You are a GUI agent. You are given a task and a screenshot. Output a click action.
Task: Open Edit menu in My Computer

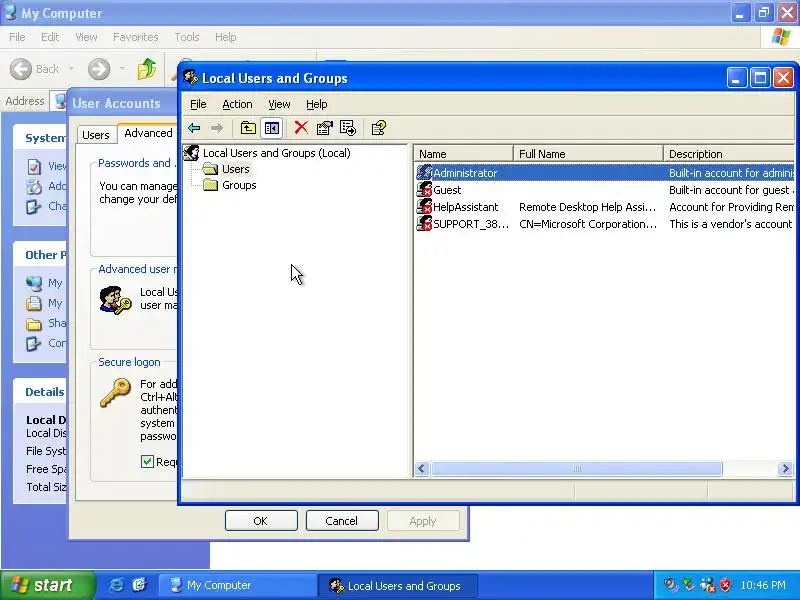click(x=50, y=37)
